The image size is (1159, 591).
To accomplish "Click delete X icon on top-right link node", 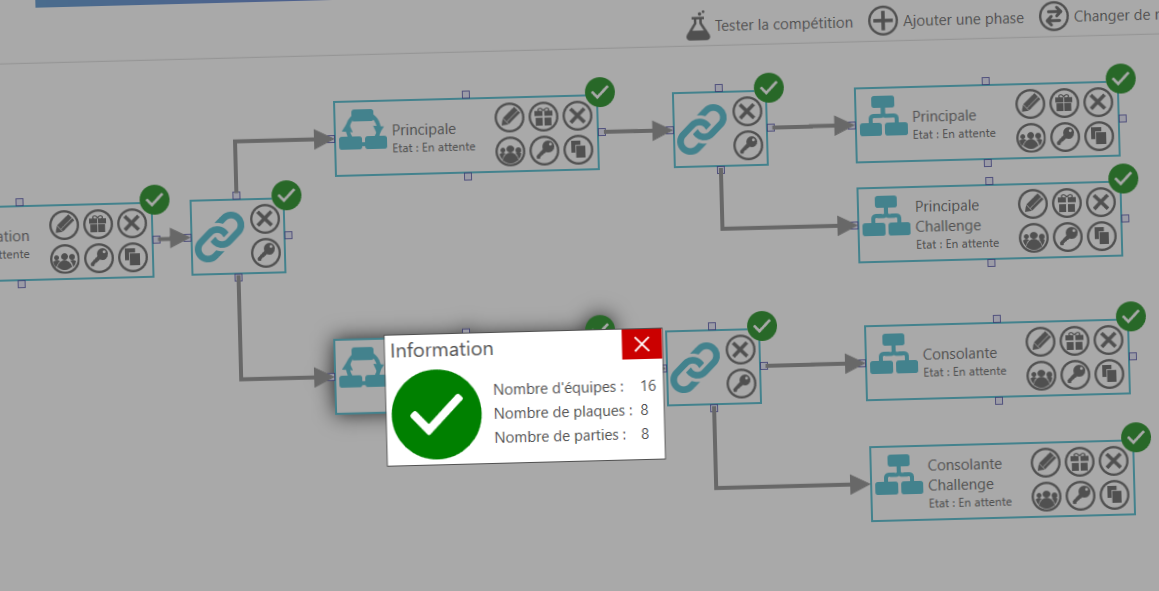I will [746, 111].
